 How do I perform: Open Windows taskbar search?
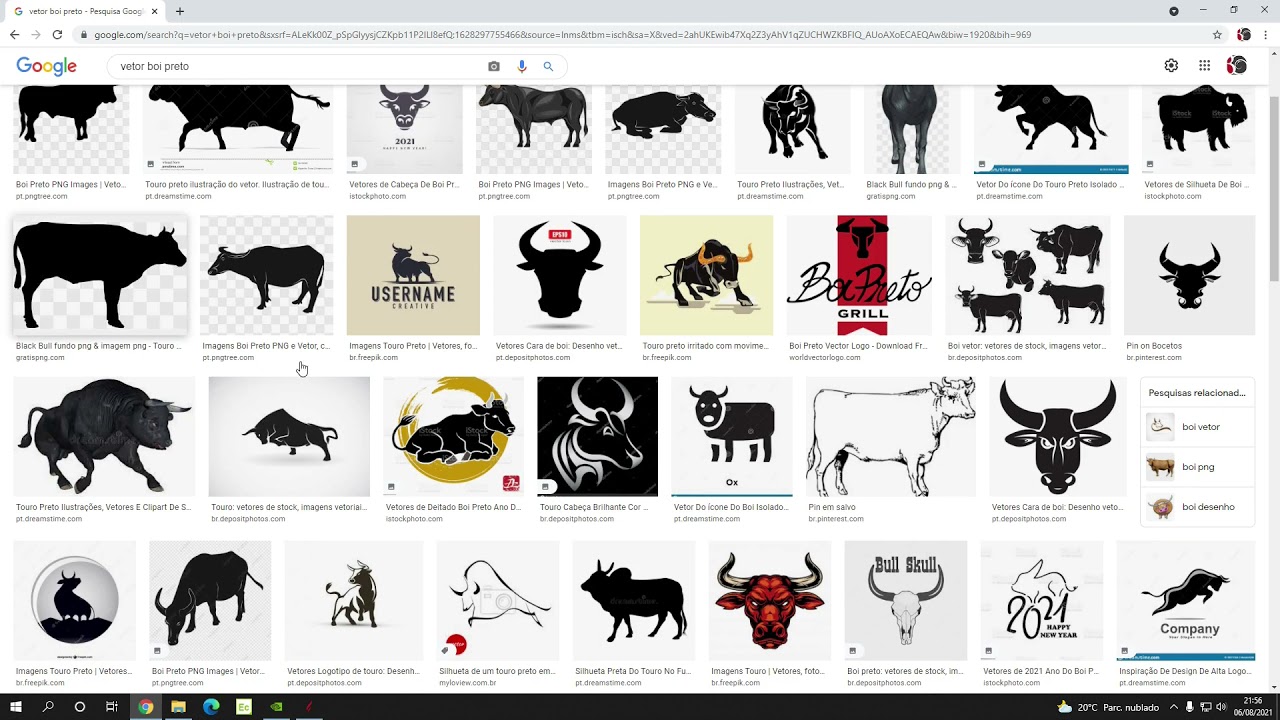tap(48, 707)
